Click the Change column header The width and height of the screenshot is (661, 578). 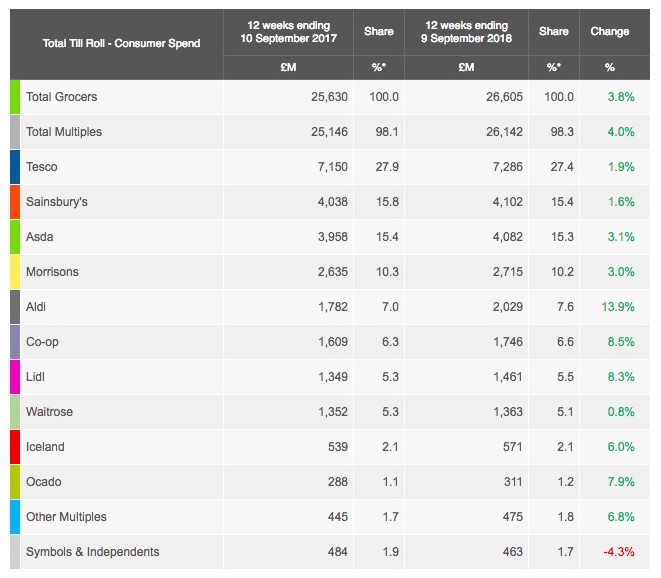click(x=610, y=32)
